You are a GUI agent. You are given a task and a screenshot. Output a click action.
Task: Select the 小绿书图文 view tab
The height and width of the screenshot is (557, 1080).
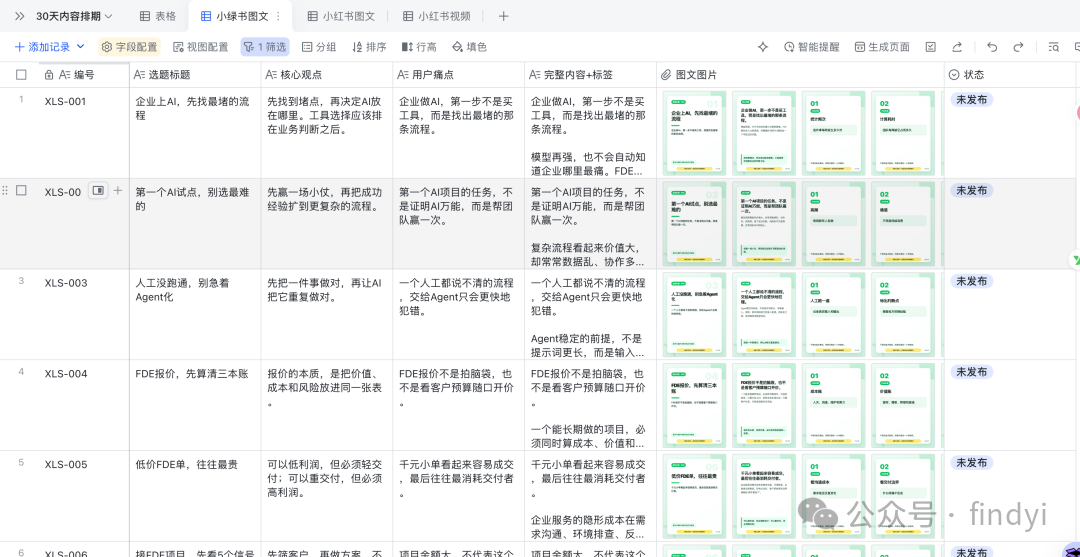(234, 16)
